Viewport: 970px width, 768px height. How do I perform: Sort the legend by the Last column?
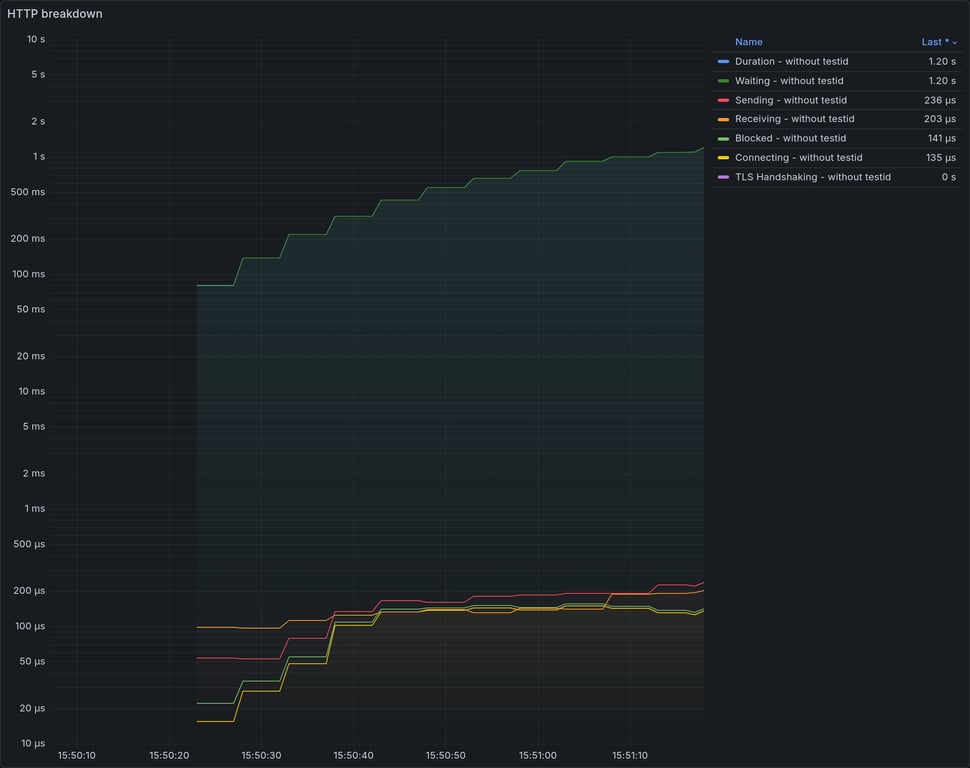click(x=933, y=42)
